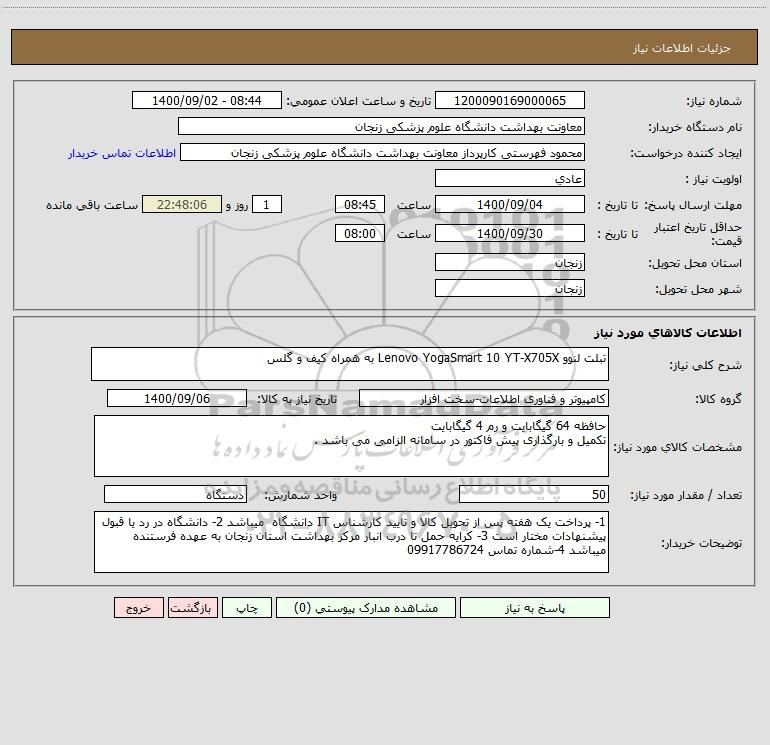Click the مشخصات کالای مورد نیاز label
770x745 pixels.
coord(678,447)
